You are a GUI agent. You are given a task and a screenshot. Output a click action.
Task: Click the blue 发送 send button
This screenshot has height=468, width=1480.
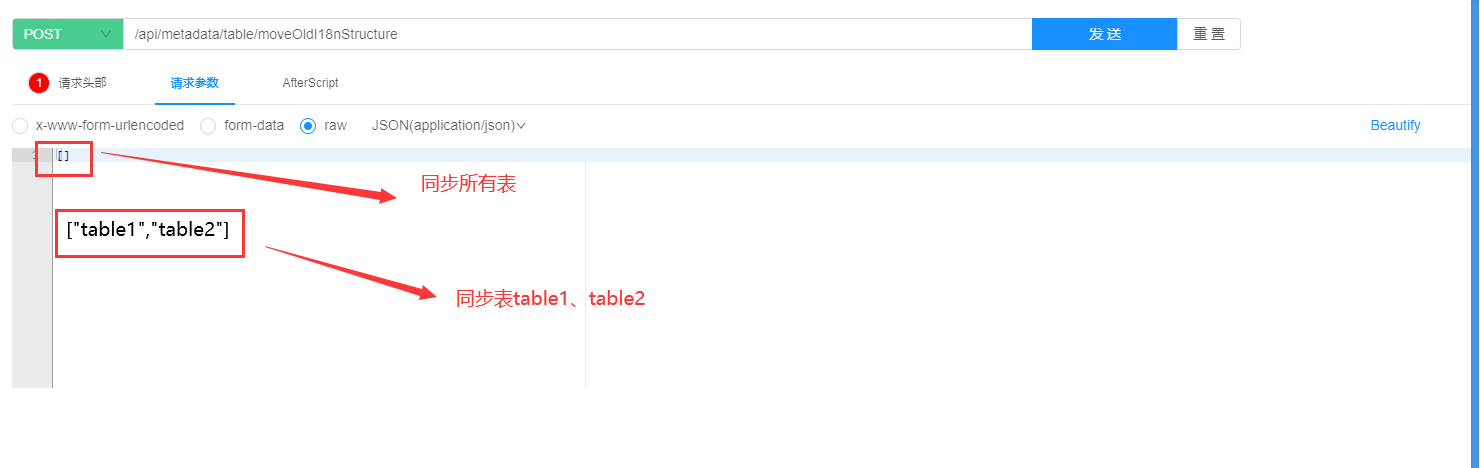1104,34
